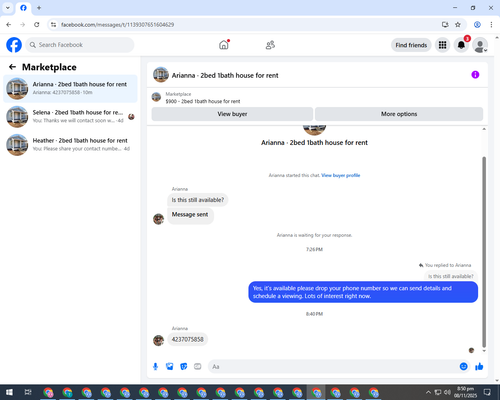
Task: Click the Find friends button
Action: tap(411, 45)
